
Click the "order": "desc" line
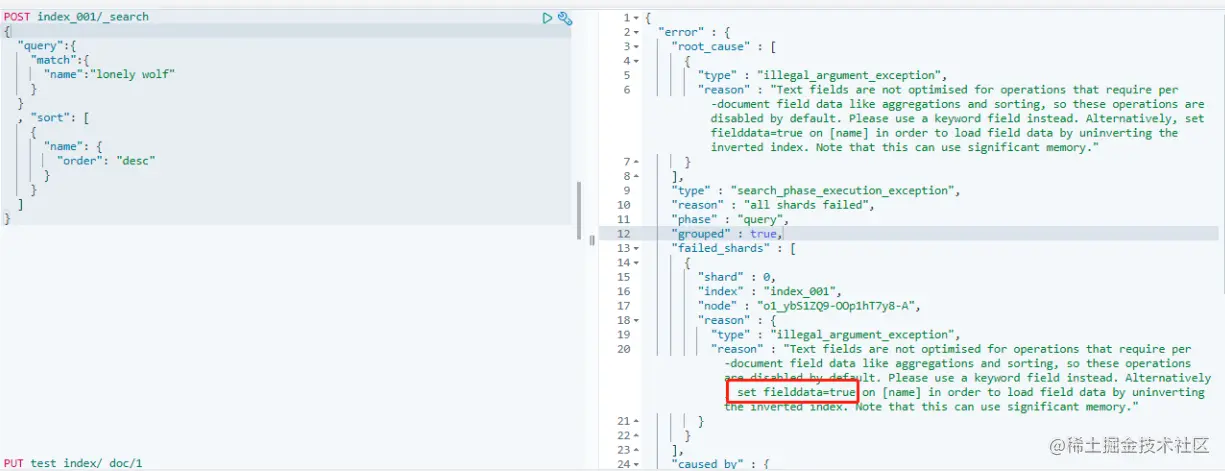pyautogui.click(x=106, y=161)
